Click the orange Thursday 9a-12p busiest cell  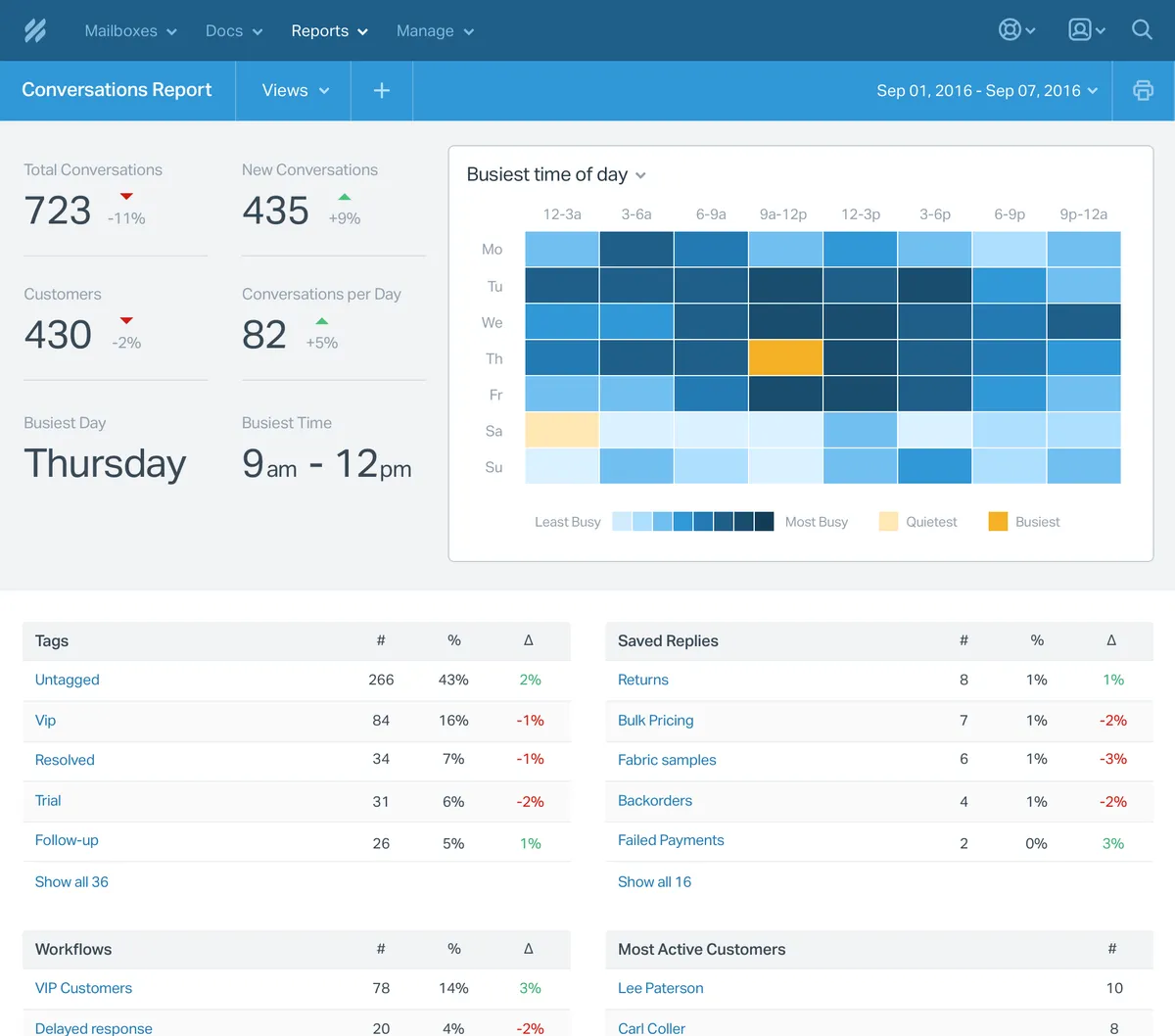[785, 358]
